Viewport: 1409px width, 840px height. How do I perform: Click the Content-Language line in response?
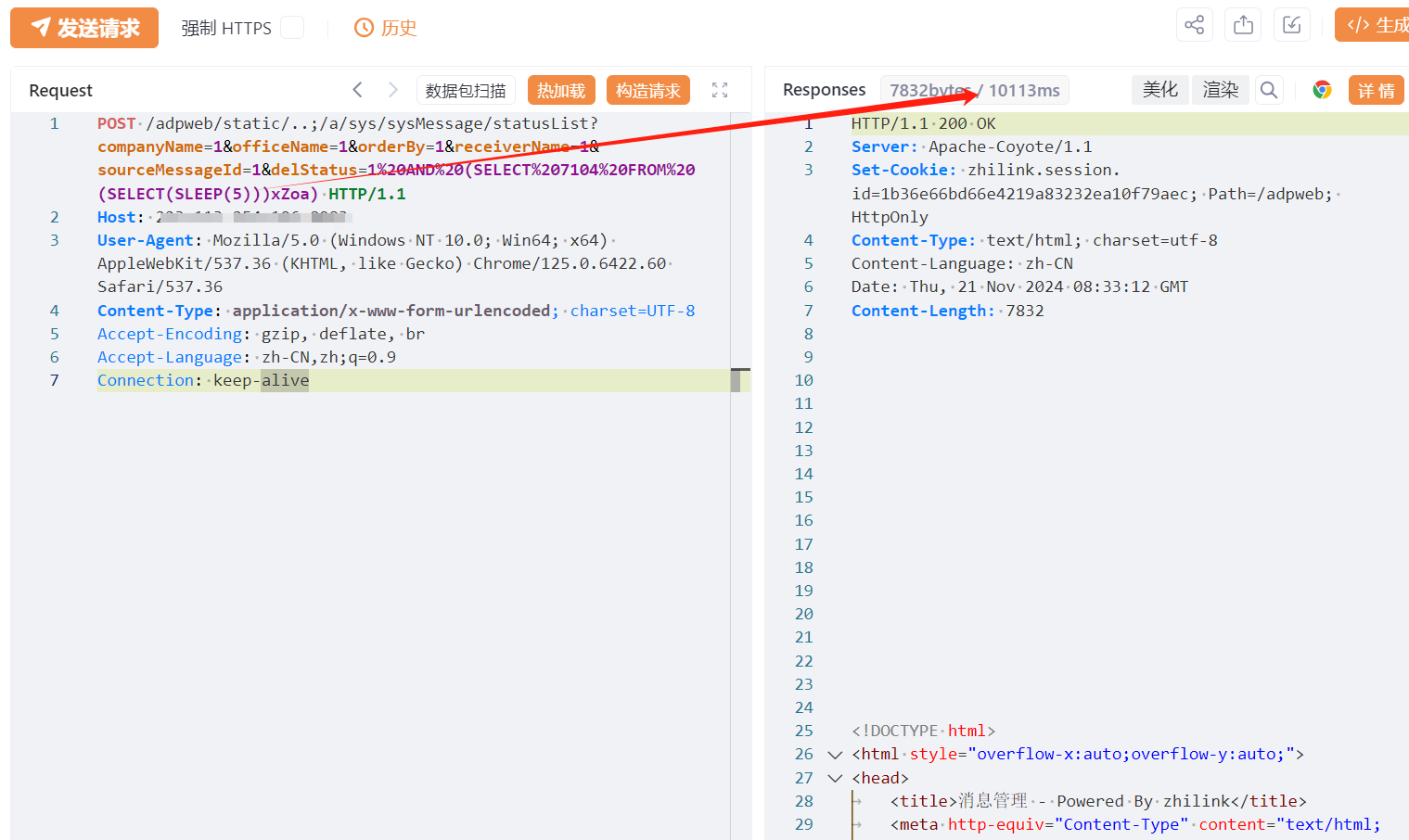pyautogui.click(x=962, y=263)
